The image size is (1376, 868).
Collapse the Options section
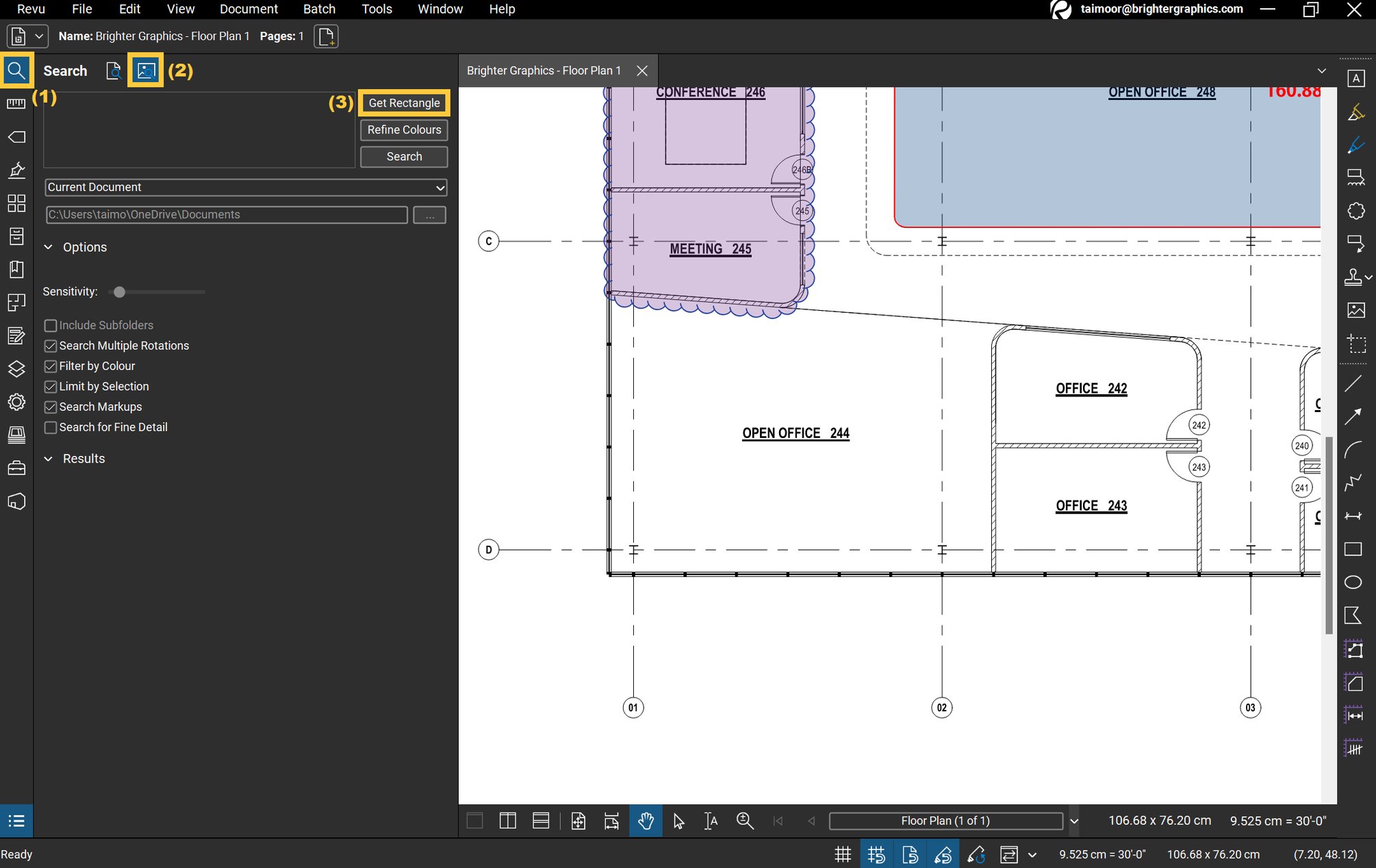tap(48, 247)
